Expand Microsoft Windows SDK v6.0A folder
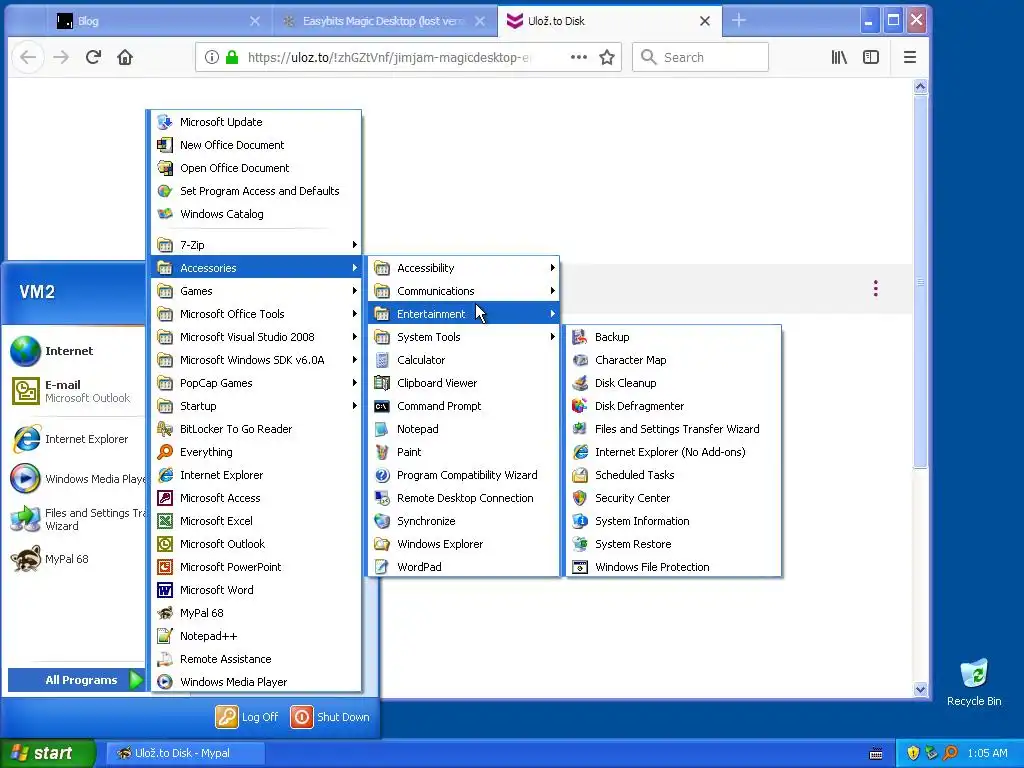Screen dimensions: 1024x768 [256, 360]
